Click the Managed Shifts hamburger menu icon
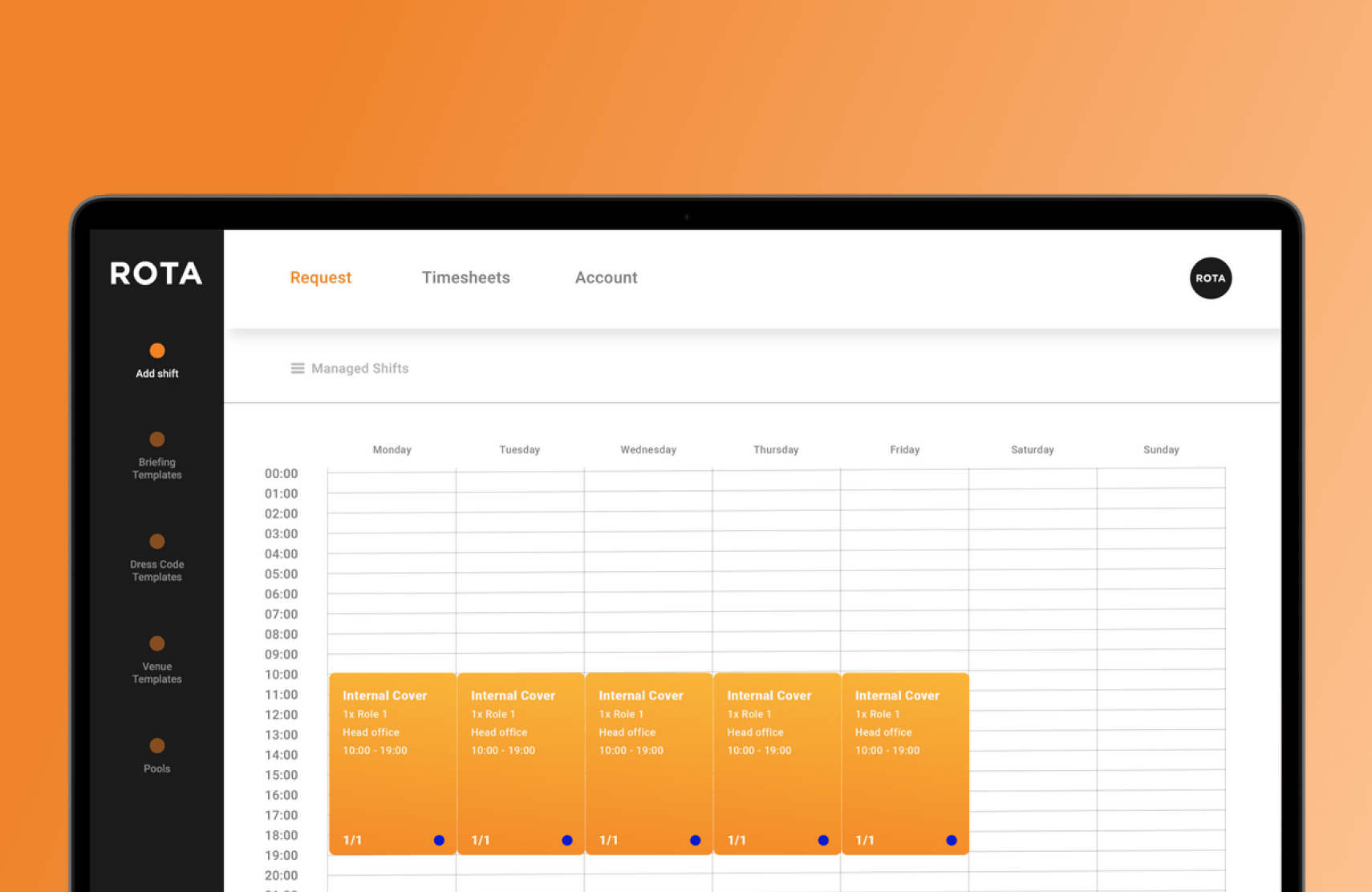Viewport: 1372px width, 892px height. [x=298, y=368]
